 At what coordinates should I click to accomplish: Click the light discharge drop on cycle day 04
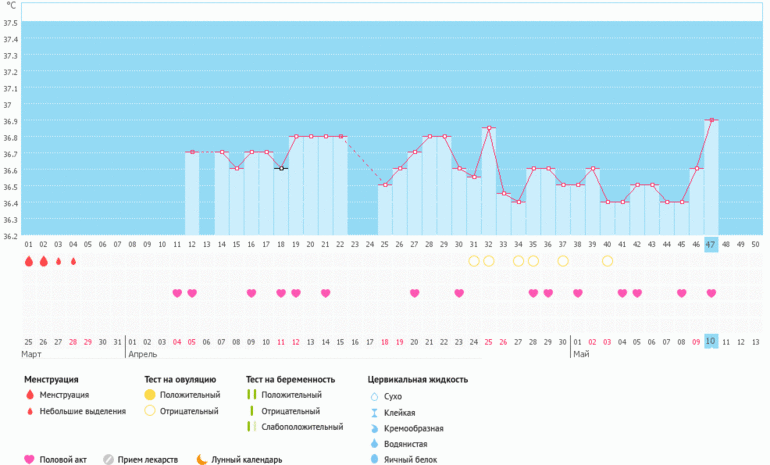(73, 261)
